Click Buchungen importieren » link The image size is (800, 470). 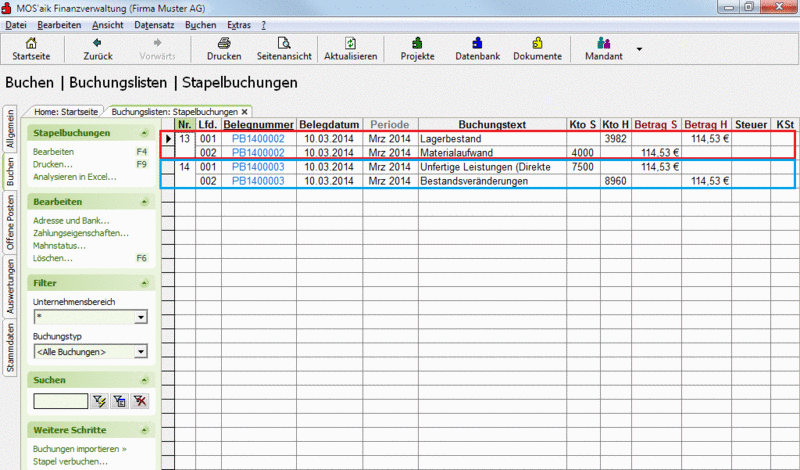[80, 449]
